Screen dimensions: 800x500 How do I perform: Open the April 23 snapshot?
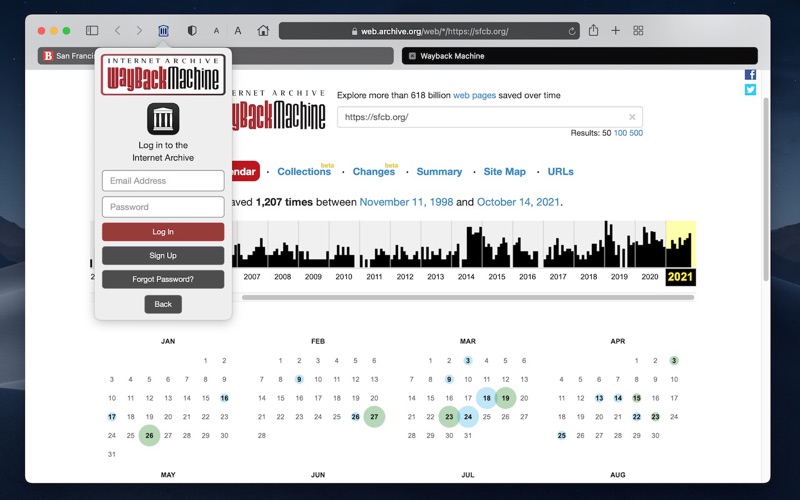click(655, 417)
